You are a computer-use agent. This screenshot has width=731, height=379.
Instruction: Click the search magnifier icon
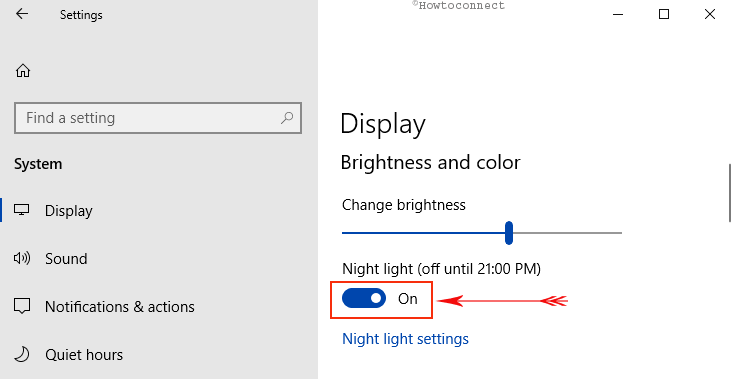click(287, 118)
